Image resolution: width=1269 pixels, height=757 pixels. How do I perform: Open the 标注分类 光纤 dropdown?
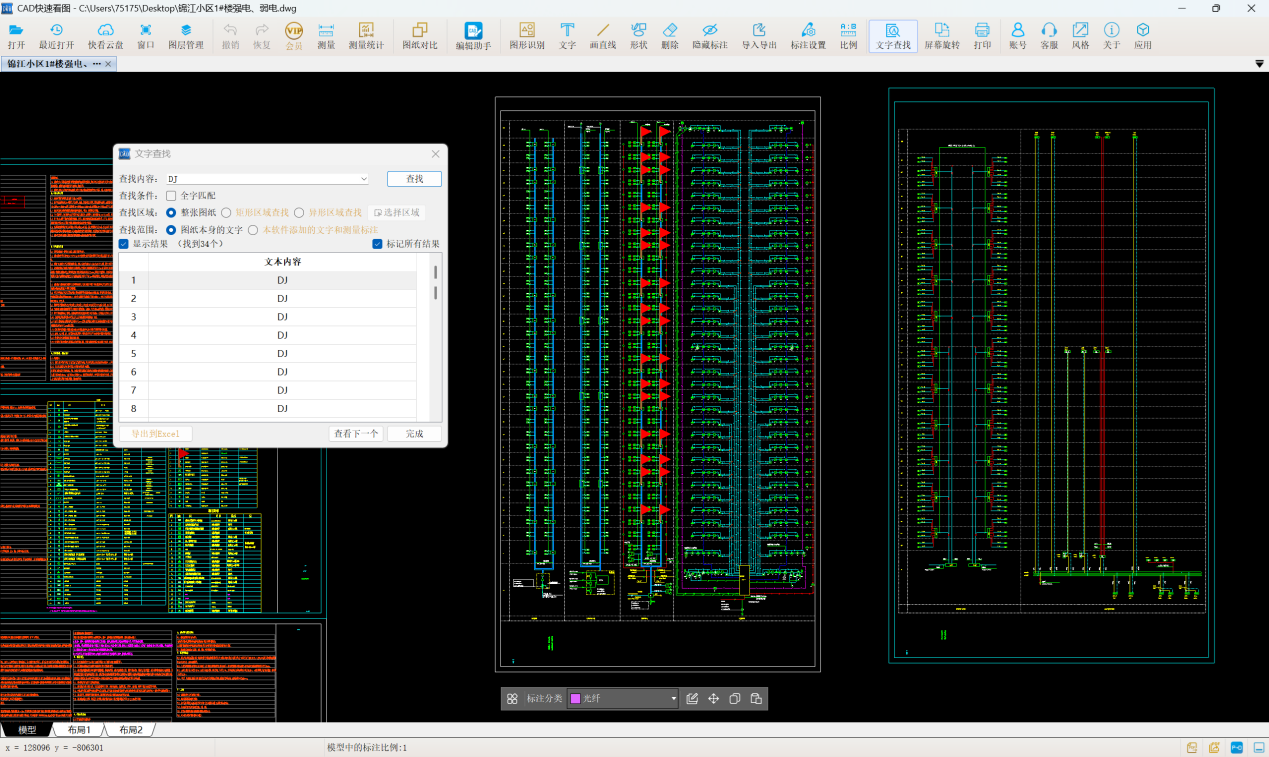tap(673, 699)
